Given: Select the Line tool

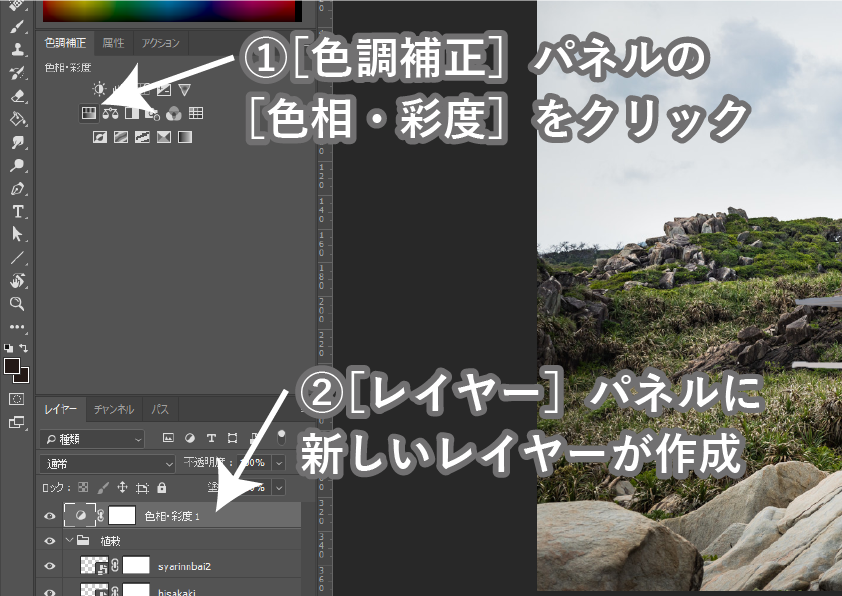Looking at the screenshot, I should pos(17,258).
